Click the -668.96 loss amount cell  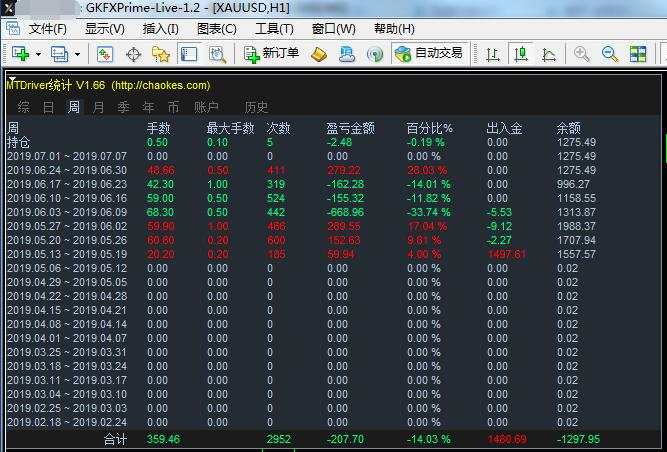[347, 212]
